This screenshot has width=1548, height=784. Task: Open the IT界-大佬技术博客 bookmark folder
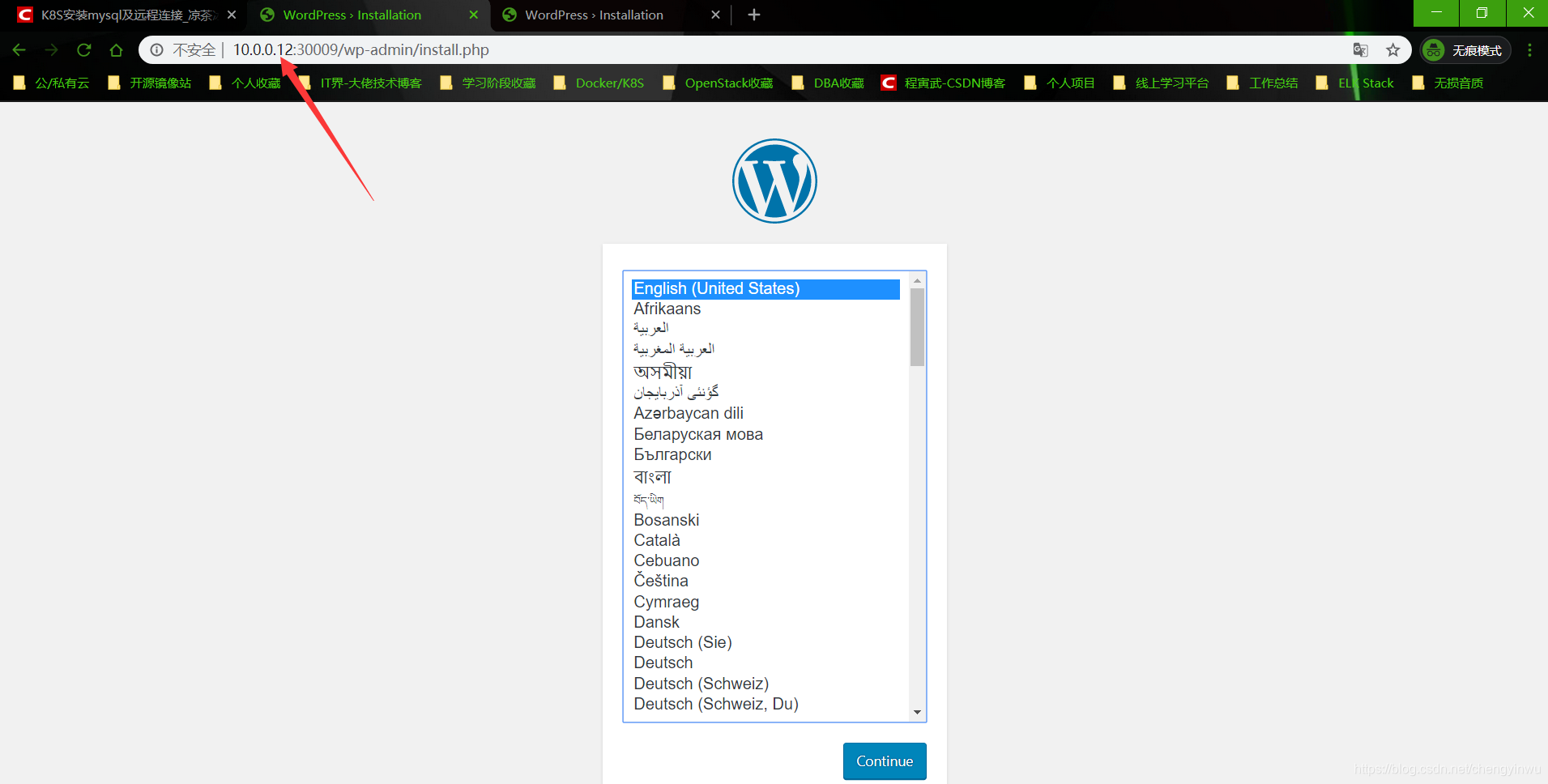click(361, 83)
